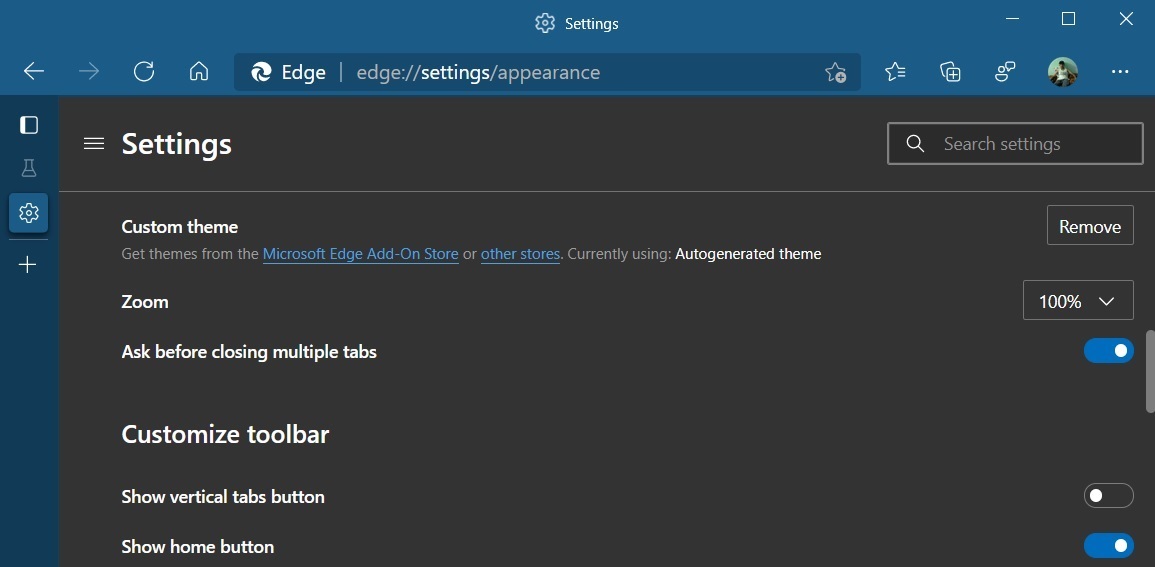1155x567 pixels.
Task: Reload the page with refresh icon
Action: 144,72
